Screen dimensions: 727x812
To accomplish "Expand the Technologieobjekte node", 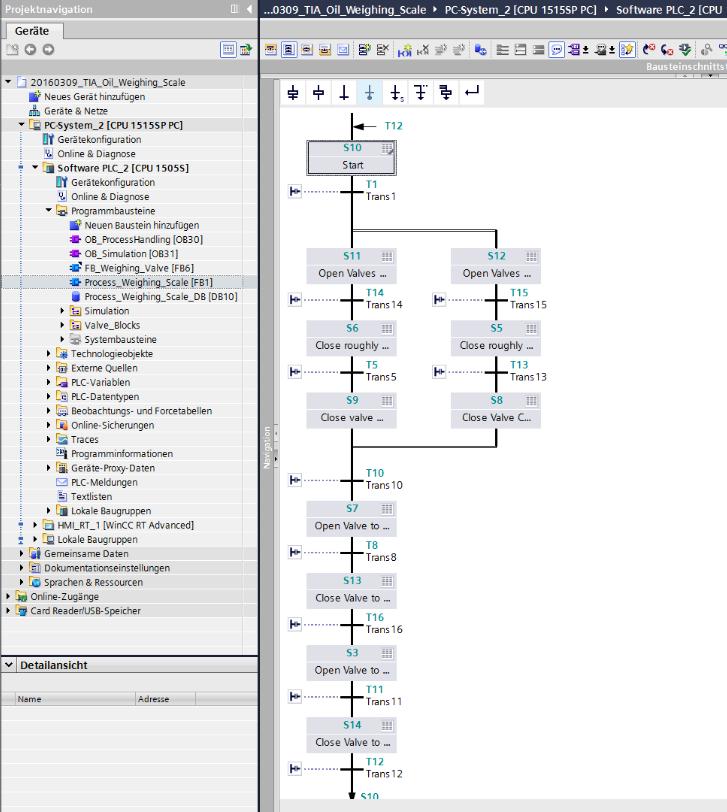I will (x=49, y=354).
